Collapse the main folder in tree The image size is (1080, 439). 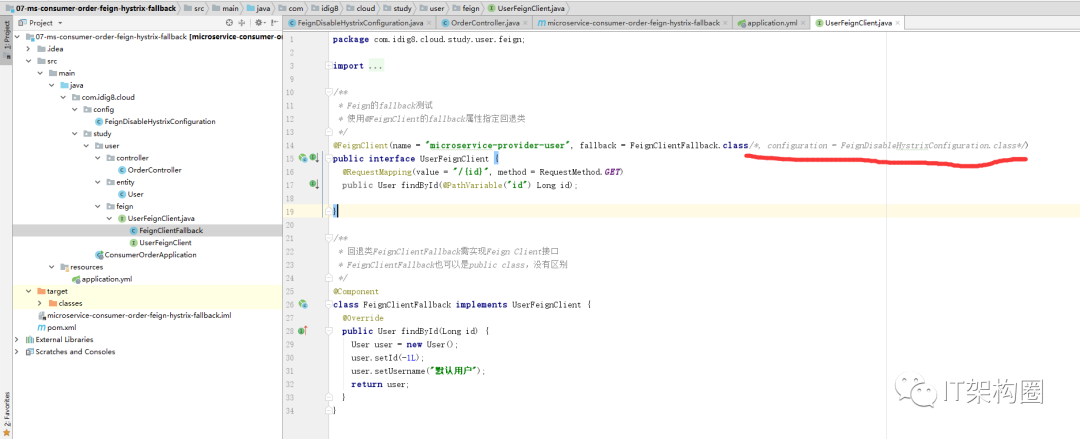(x=40, y=73)
